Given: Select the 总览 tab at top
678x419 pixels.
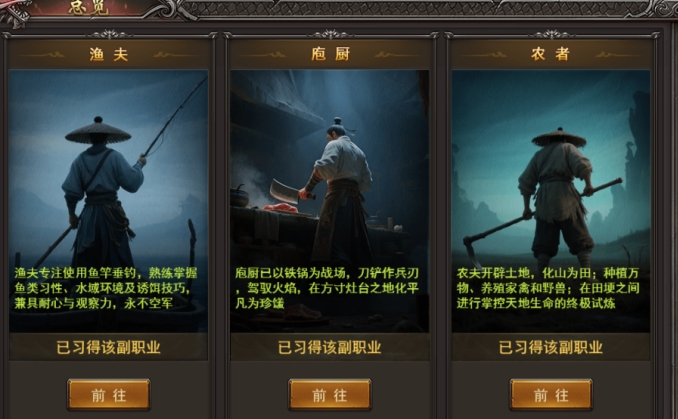Looking at the screenshot, I should click(88, 8).
